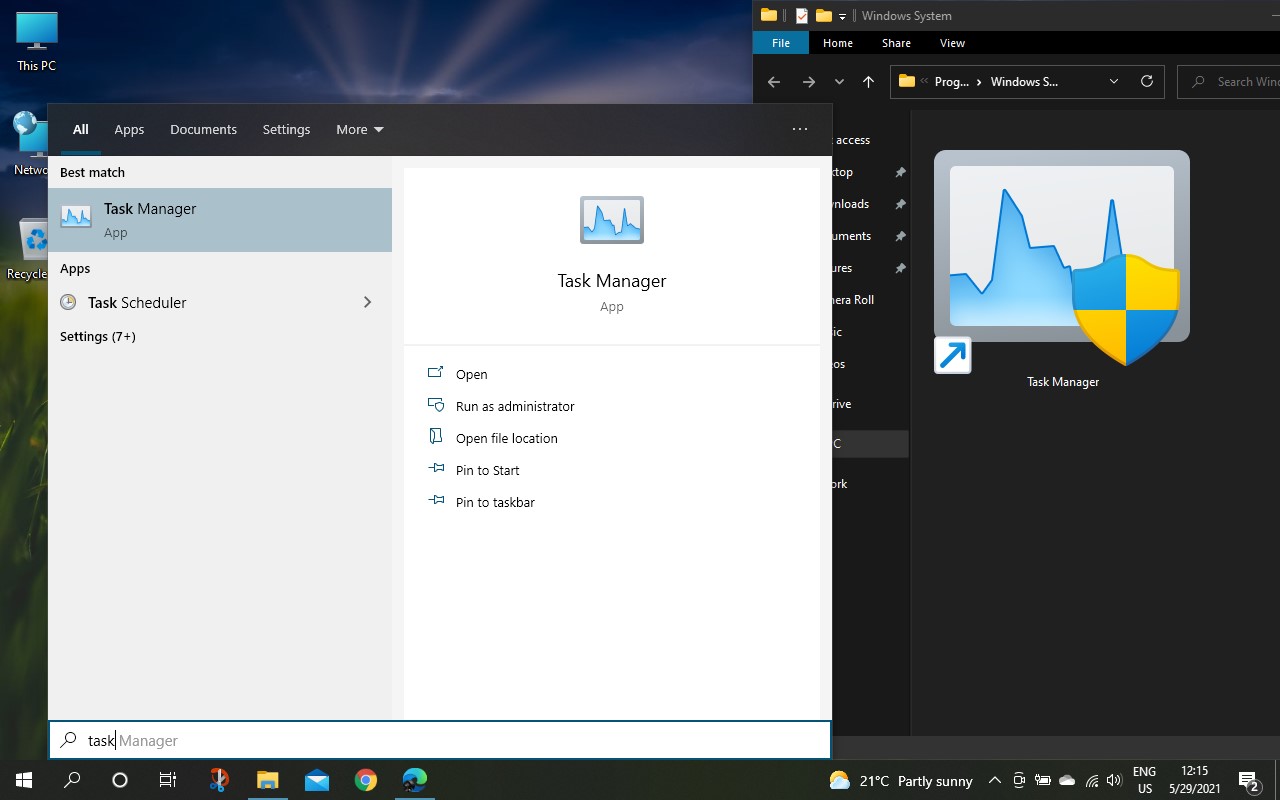Expand the More filter dropdown
This screenshot has height=800, width=1280.
tap(360, 129)
